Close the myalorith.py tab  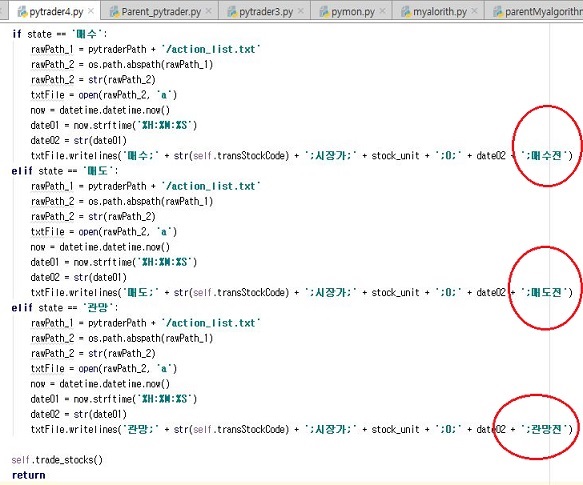[474, 12]
